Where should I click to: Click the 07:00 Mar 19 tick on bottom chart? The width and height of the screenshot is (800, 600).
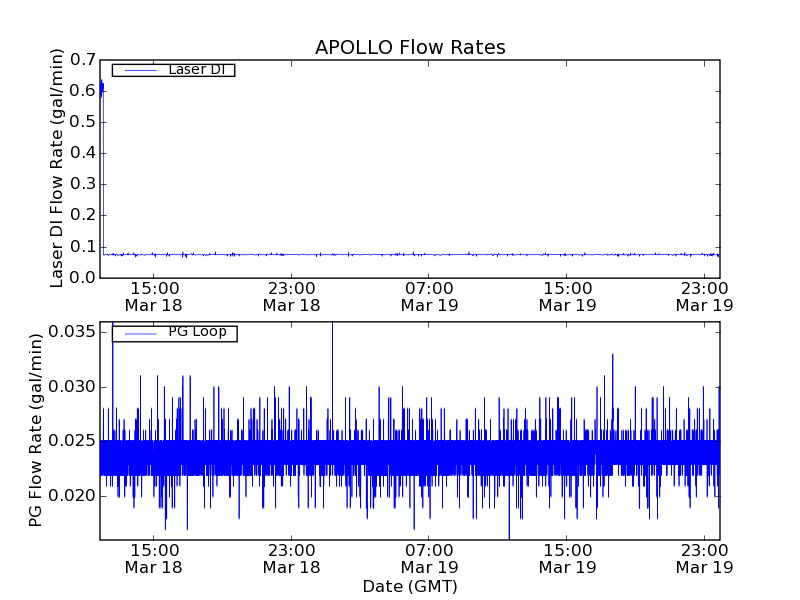[429, 558]
